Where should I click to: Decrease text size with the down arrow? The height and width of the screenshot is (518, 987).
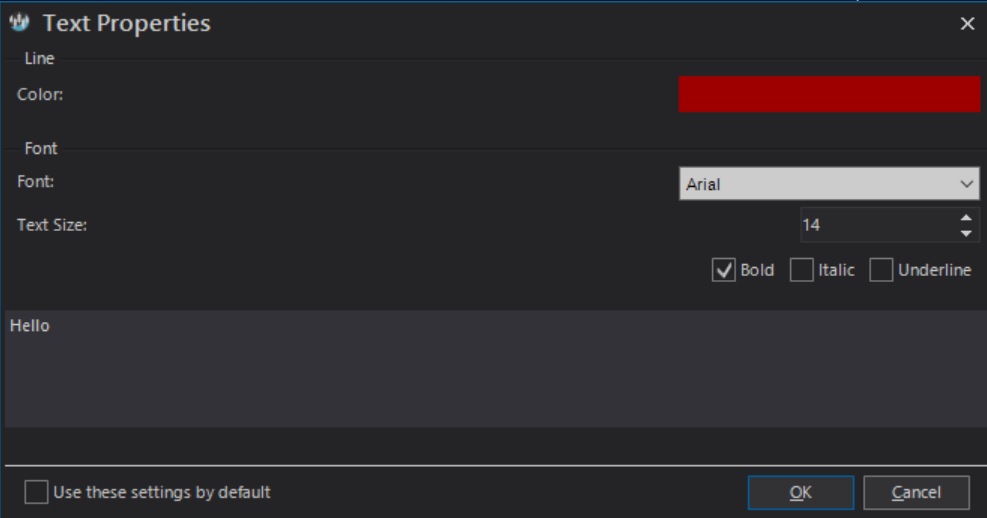966,234
